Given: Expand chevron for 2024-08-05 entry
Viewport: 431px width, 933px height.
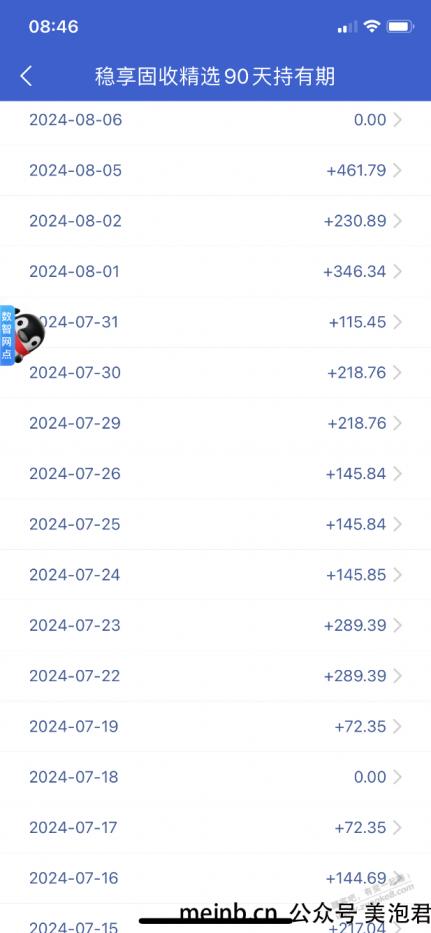Looking at the screenshot, I should click(x=398, y=171).
